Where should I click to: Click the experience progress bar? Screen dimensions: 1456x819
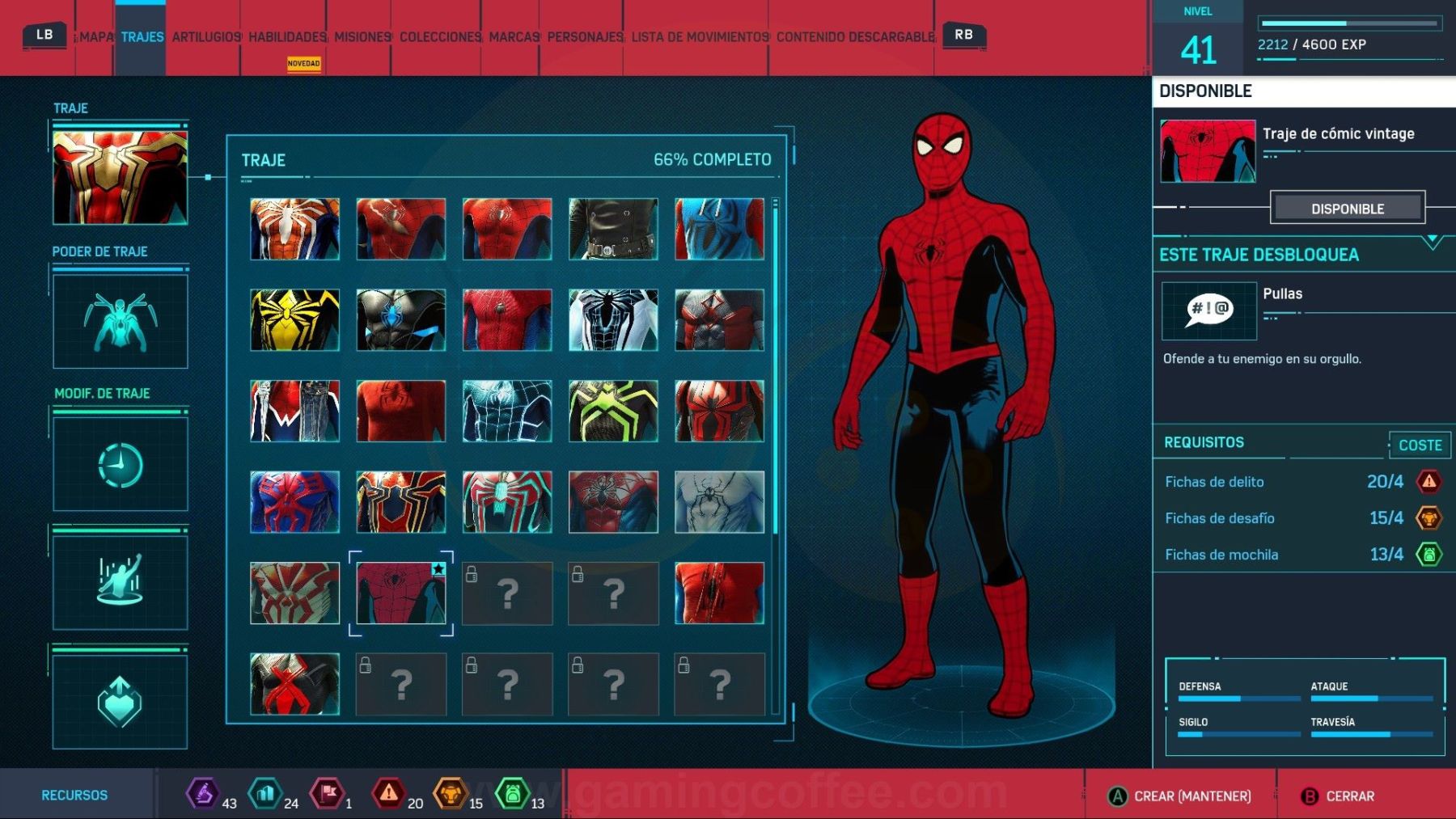pos(1349,23)
